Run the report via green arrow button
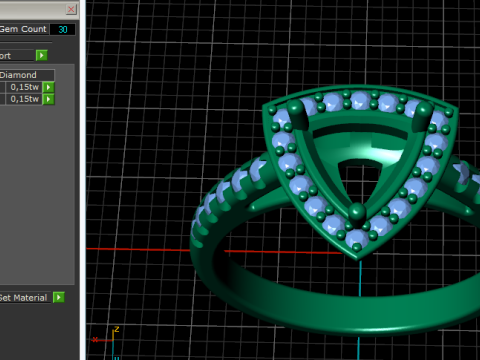480x360 pixels. point(42,55)
